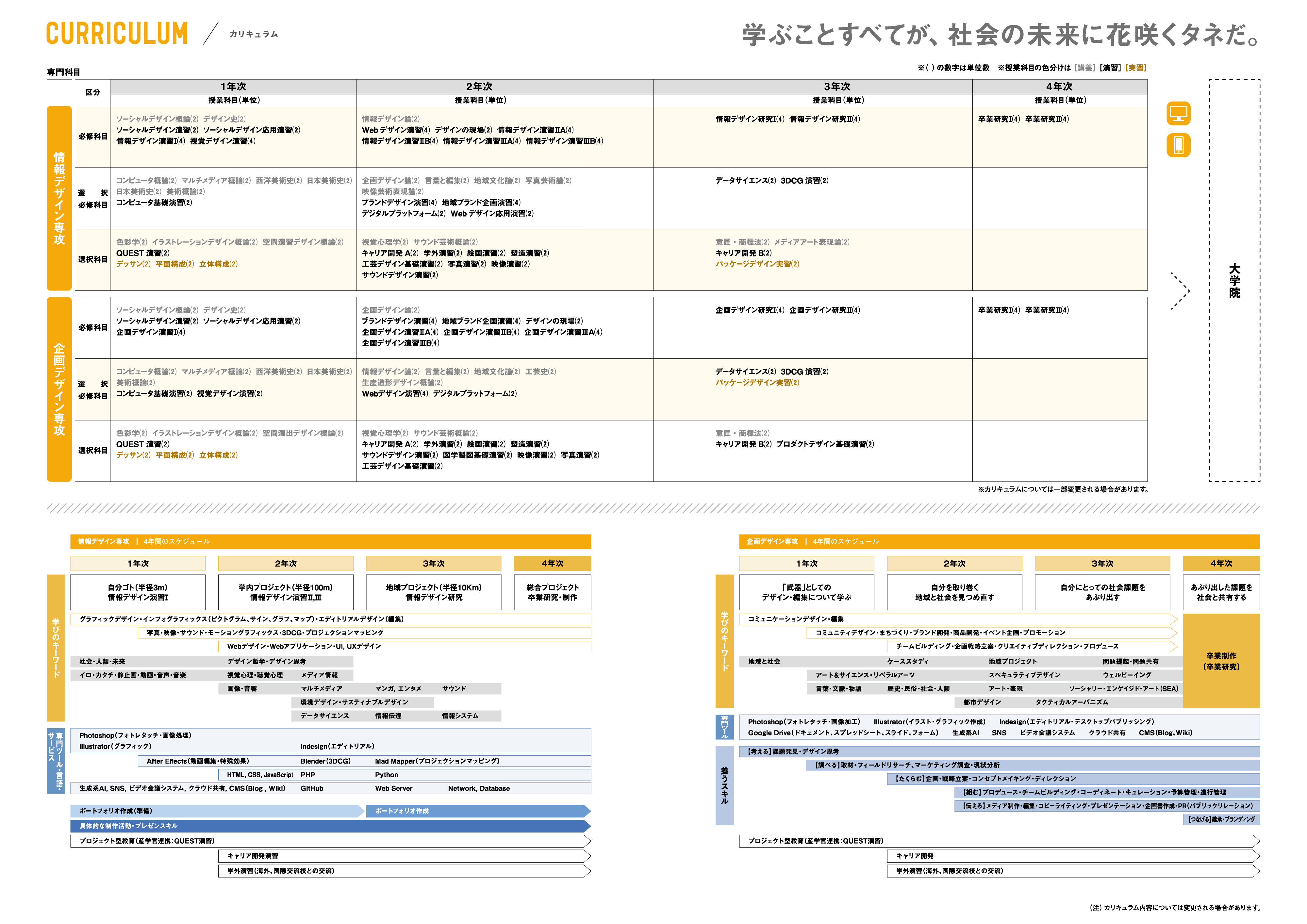Click the course プロダクトデザイン基礎演習(2)

825,445
